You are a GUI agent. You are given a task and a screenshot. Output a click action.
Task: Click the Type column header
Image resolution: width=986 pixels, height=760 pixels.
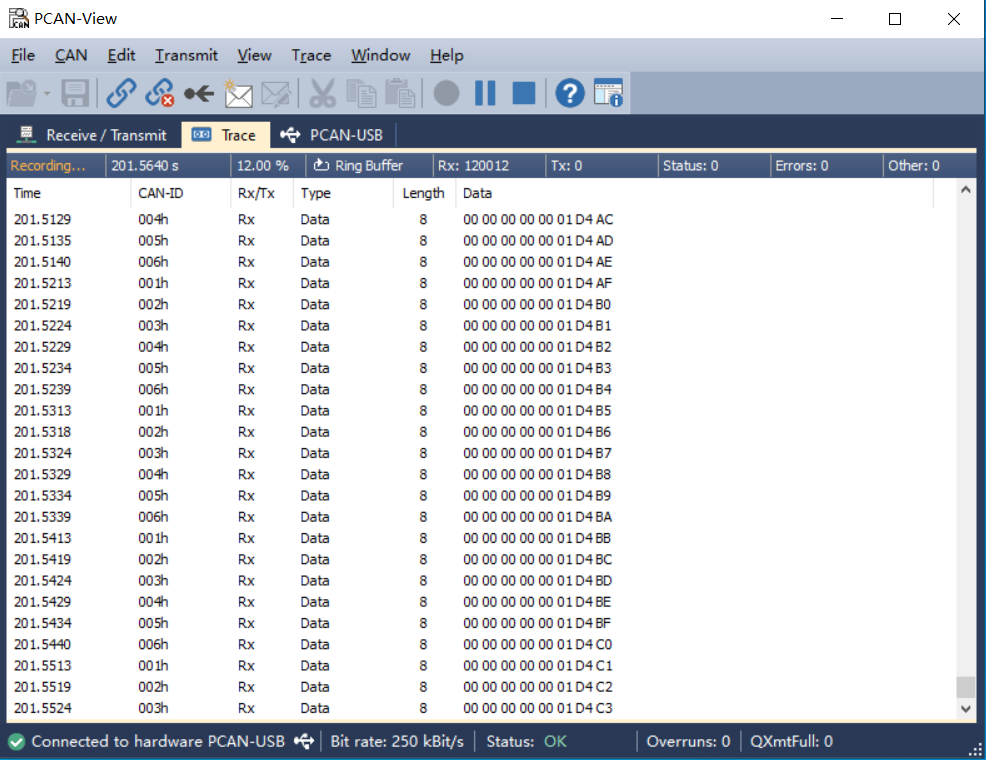tap(343, 193)
